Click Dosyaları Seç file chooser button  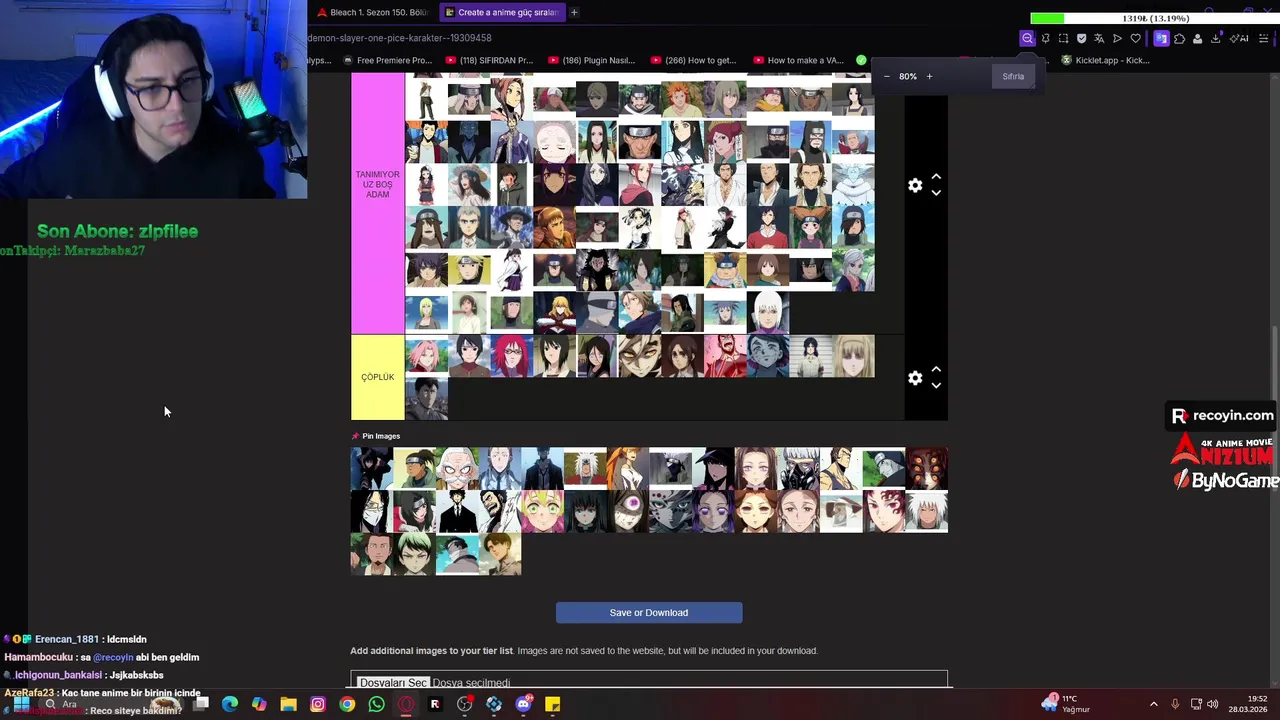coord(393,682)
